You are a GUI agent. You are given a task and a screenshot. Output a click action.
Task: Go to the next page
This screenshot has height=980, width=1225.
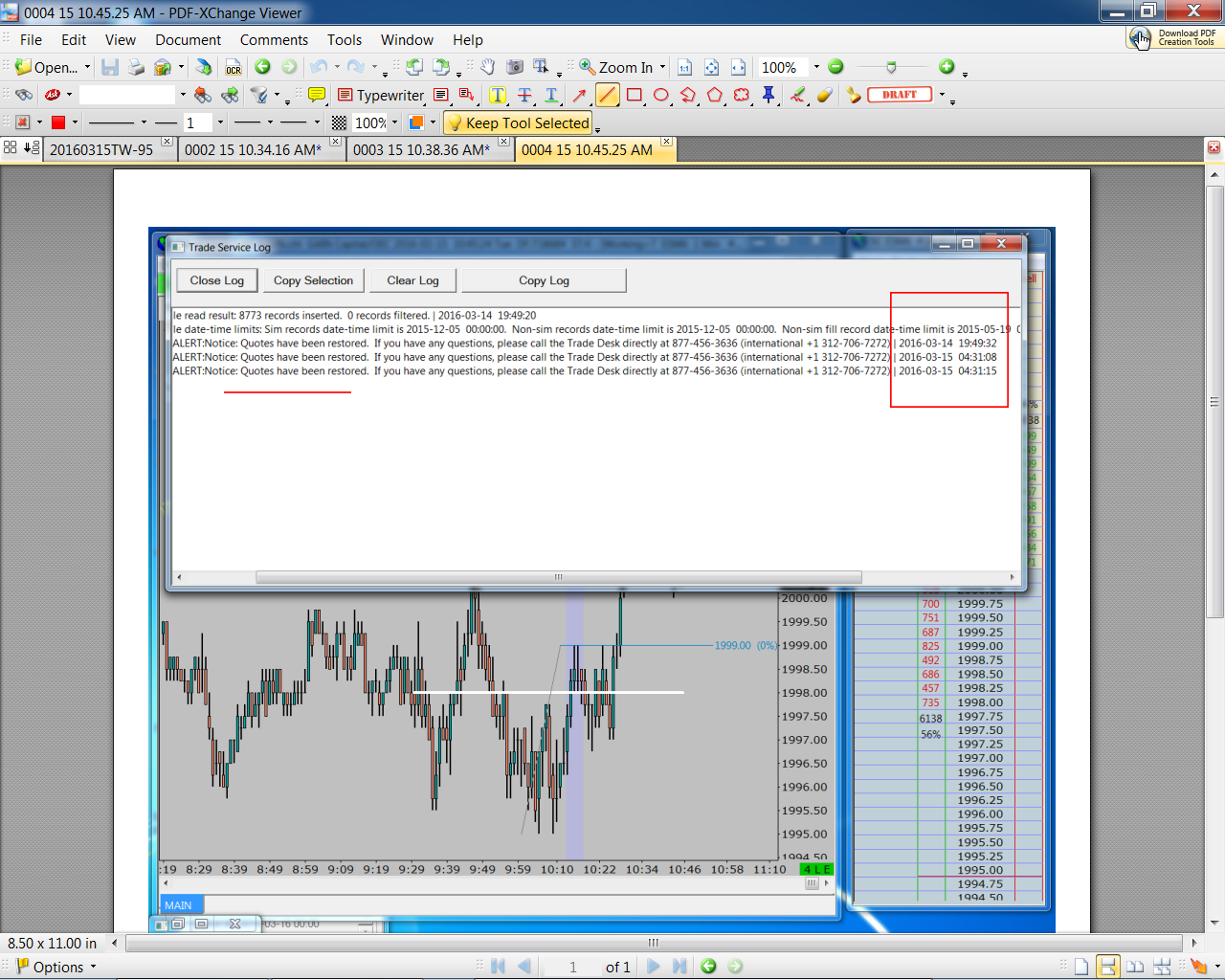[x=654, y=967]
